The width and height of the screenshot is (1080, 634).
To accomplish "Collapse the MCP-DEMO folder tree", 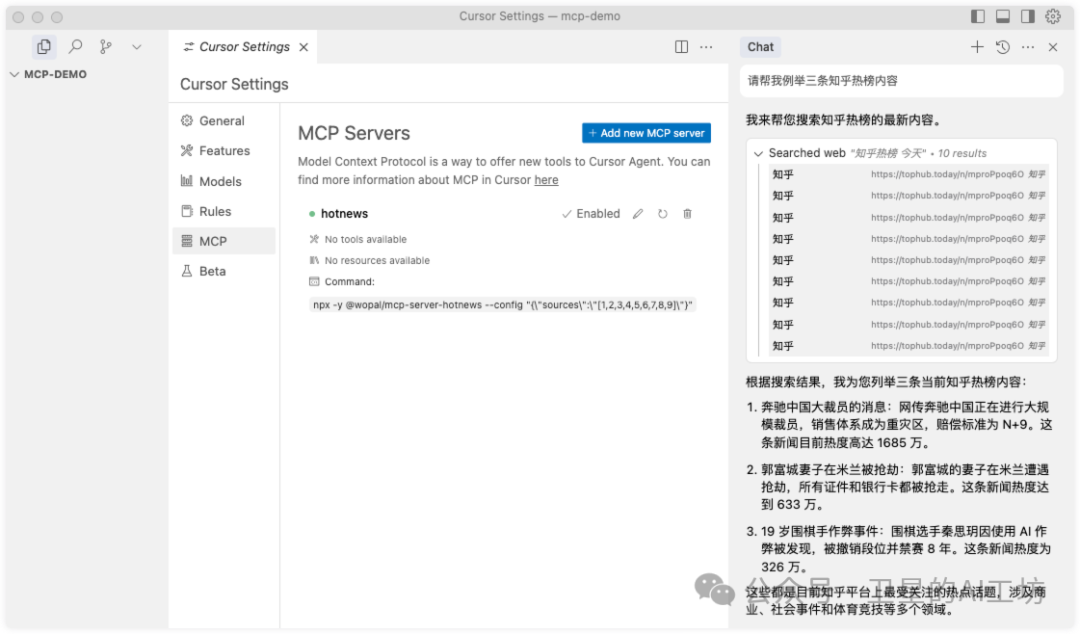I will point(14,74).
